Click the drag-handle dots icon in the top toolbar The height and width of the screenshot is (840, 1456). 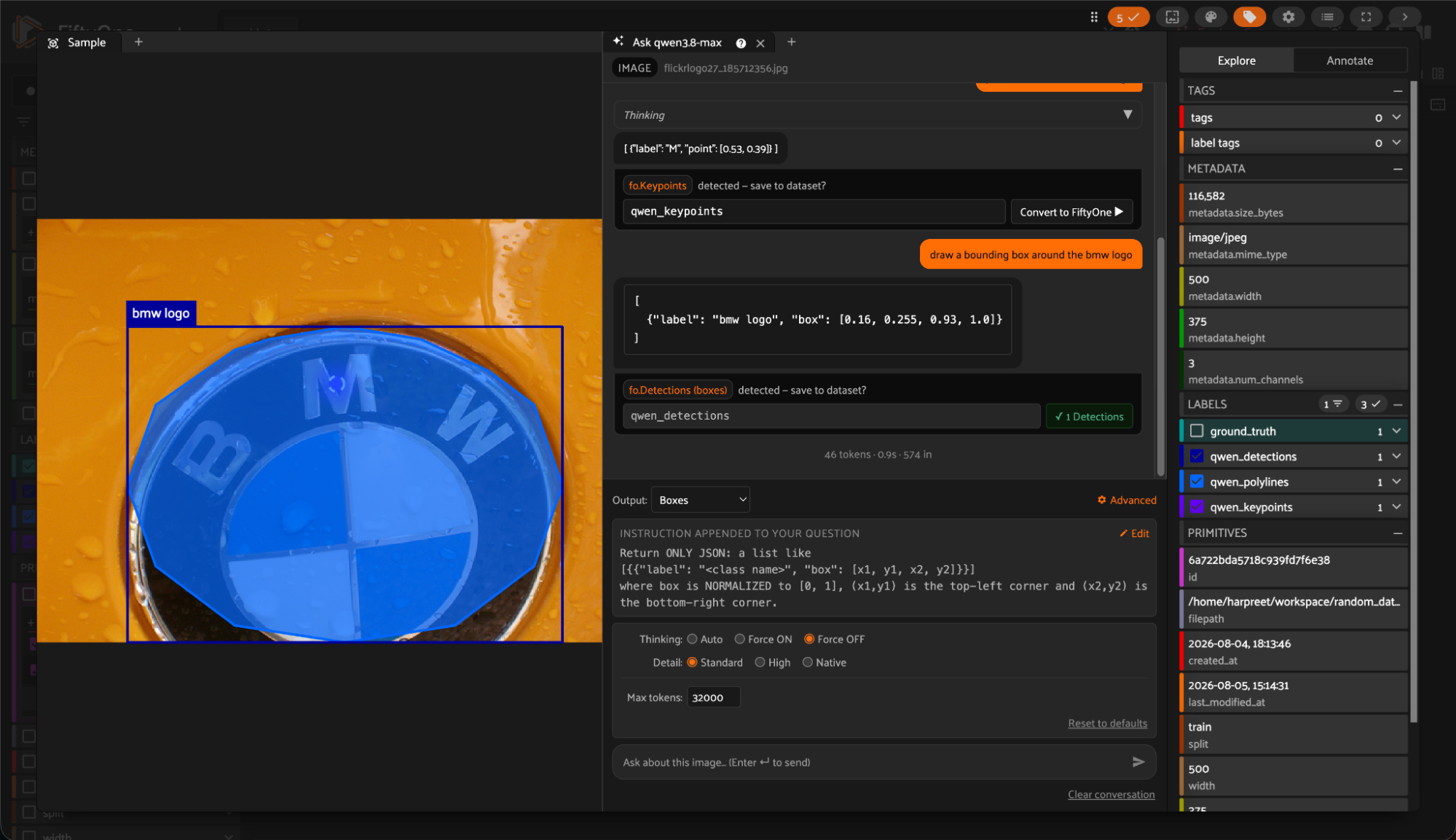pyautogui.click(x=1093, y=17)
